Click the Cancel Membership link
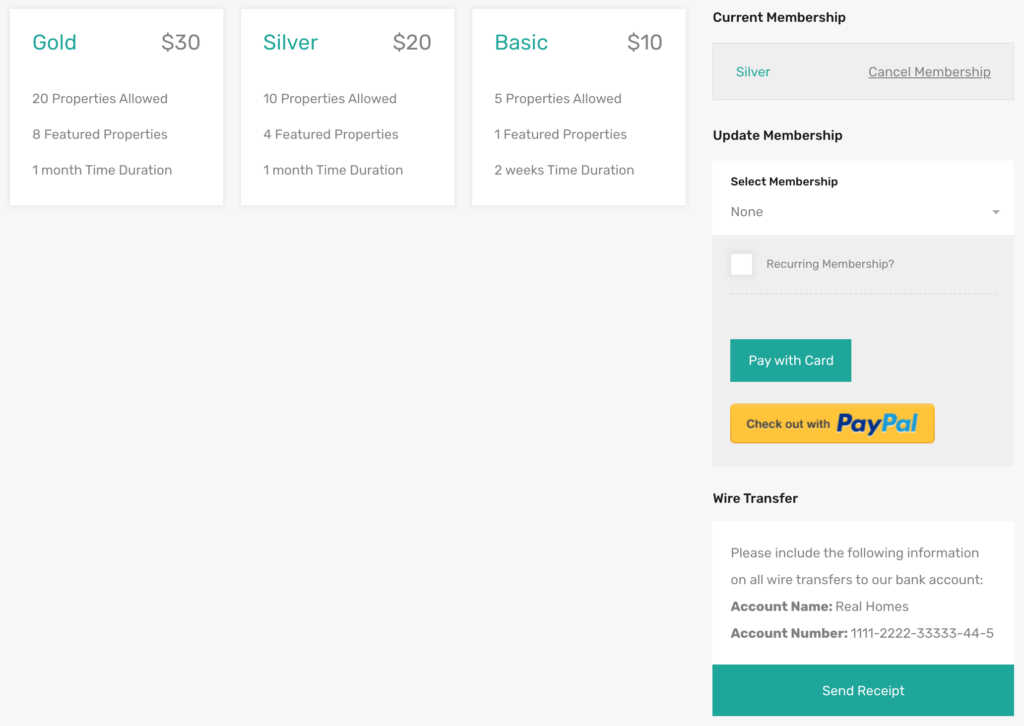This screenshot has height=726, width=1024. [x=929, y=72]
